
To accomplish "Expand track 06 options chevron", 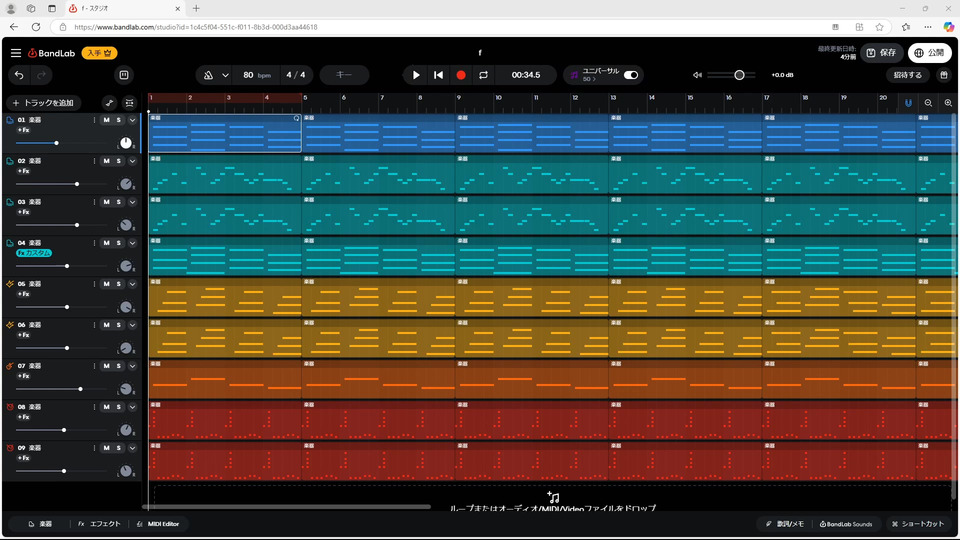I will (x=132, y=325).
